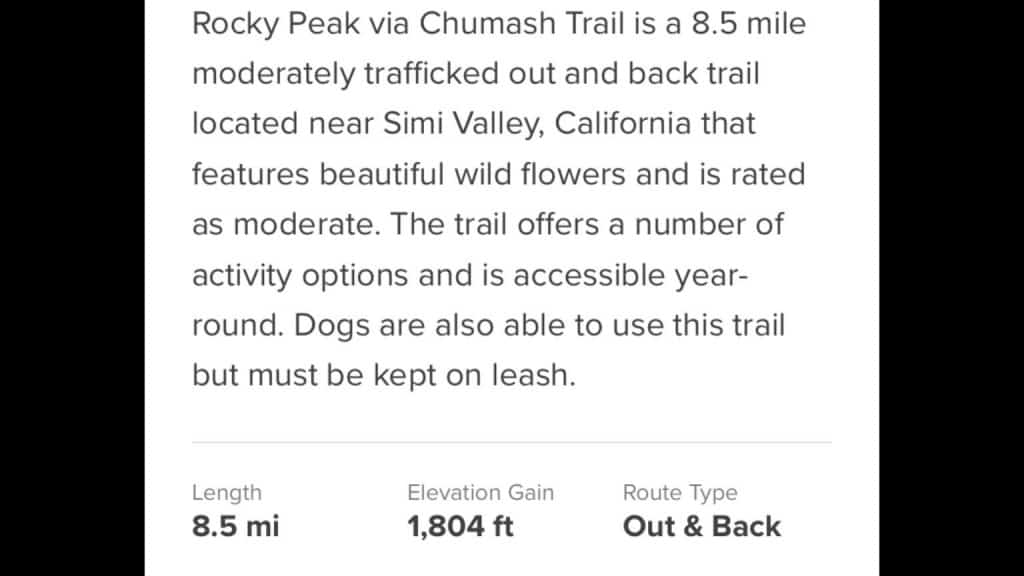Click the words "activity options"
The height and width of the screenshot is (576, 1024).
[x=300, y=274]
